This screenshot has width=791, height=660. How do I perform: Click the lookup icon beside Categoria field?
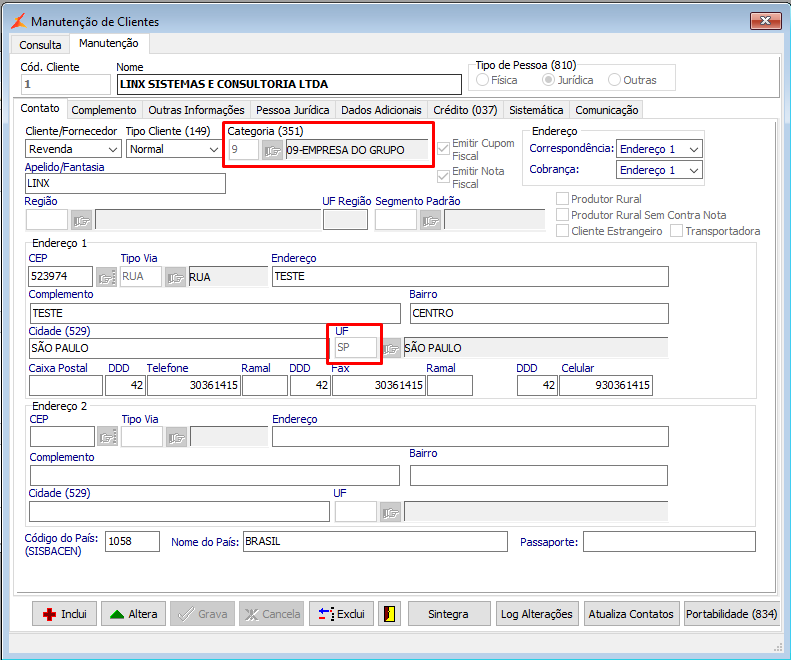[x=272, y=151]
